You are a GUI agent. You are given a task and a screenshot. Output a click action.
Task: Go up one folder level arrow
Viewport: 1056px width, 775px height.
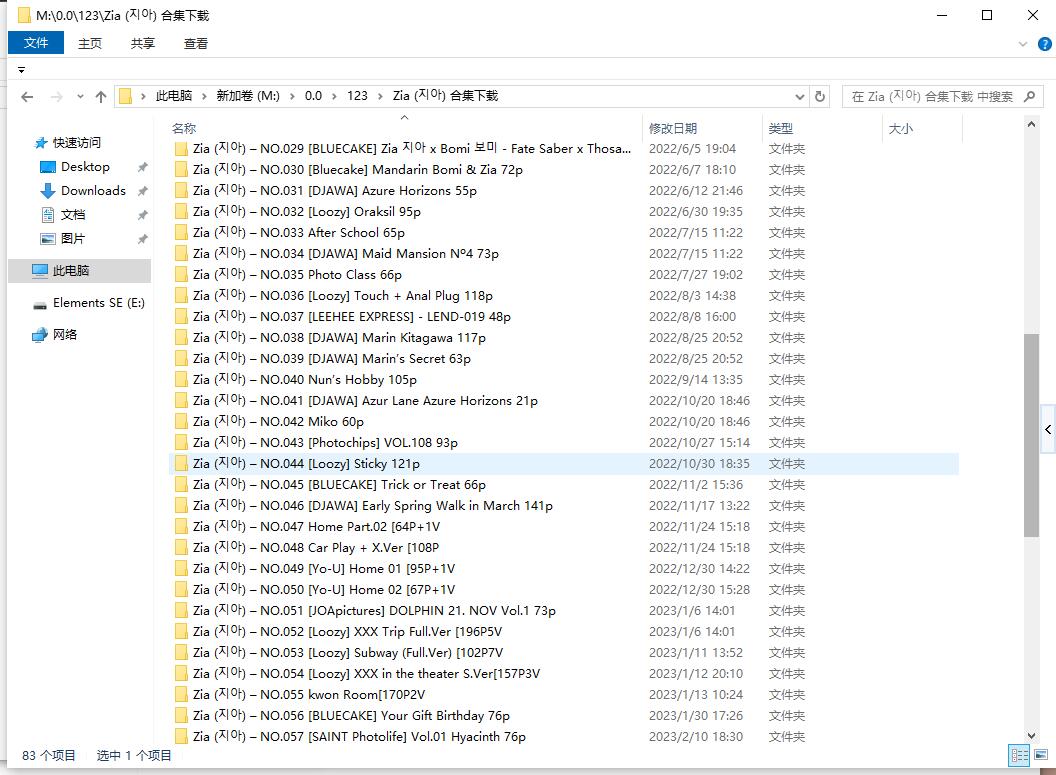coord(101,97)
